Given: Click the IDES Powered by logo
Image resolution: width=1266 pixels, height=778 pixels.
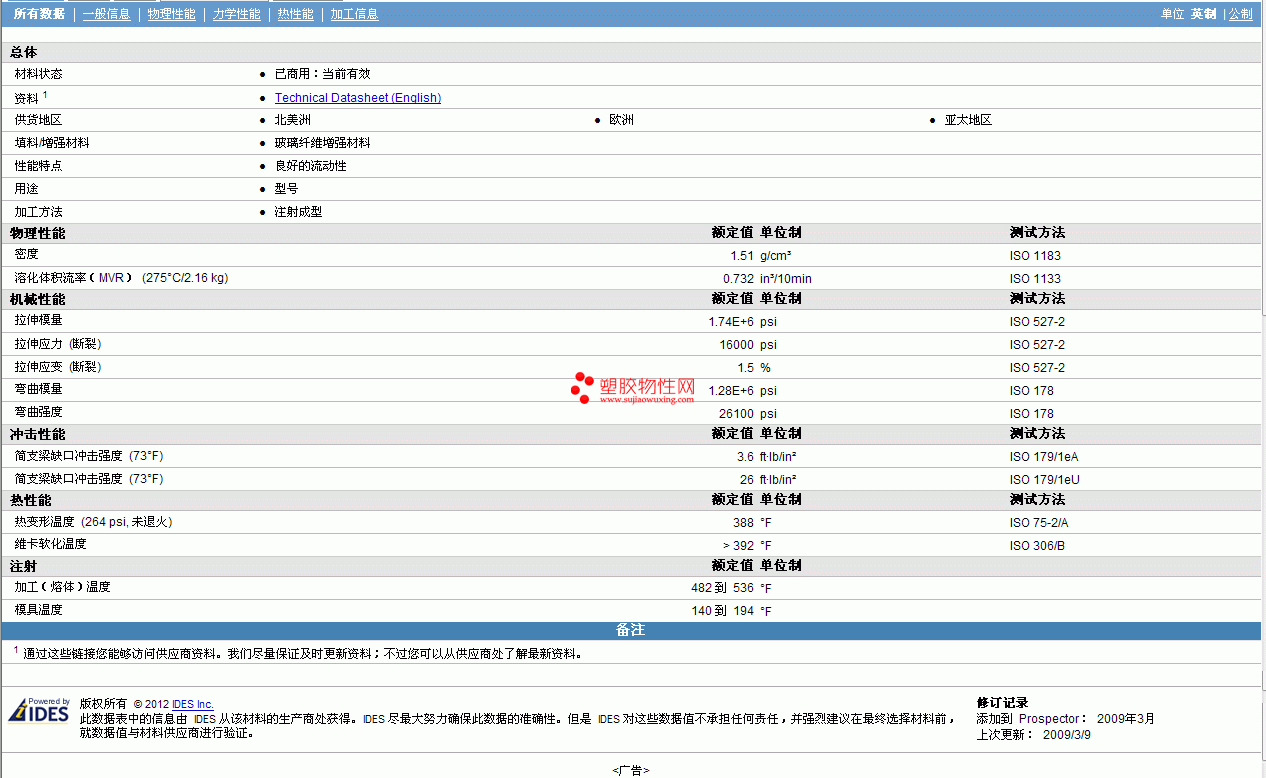Looking at the screenshot, I should click(x=39, y=709).
